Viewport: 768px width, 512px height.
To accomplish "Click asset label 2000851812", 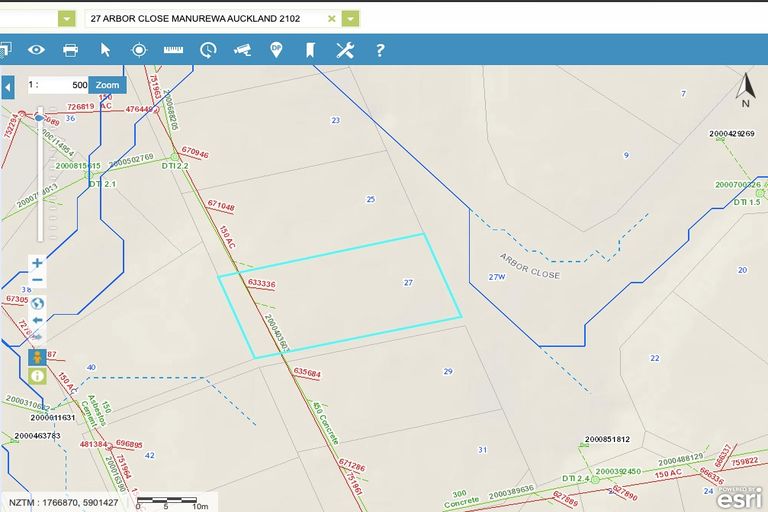I will 607,439.
